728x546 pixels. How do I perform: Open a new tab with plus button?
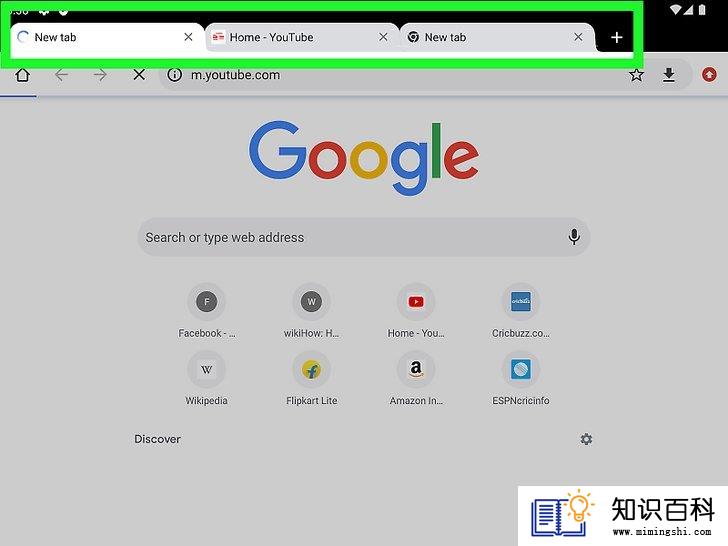coord(617,38)
